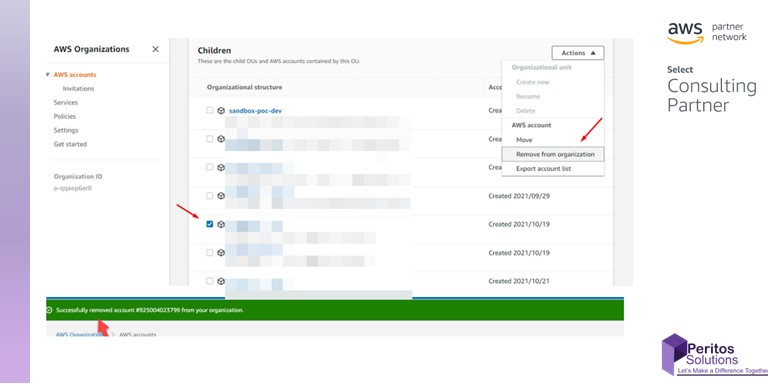
Task: Open Settings in the sidebar
Action: (x=66, y=130)
